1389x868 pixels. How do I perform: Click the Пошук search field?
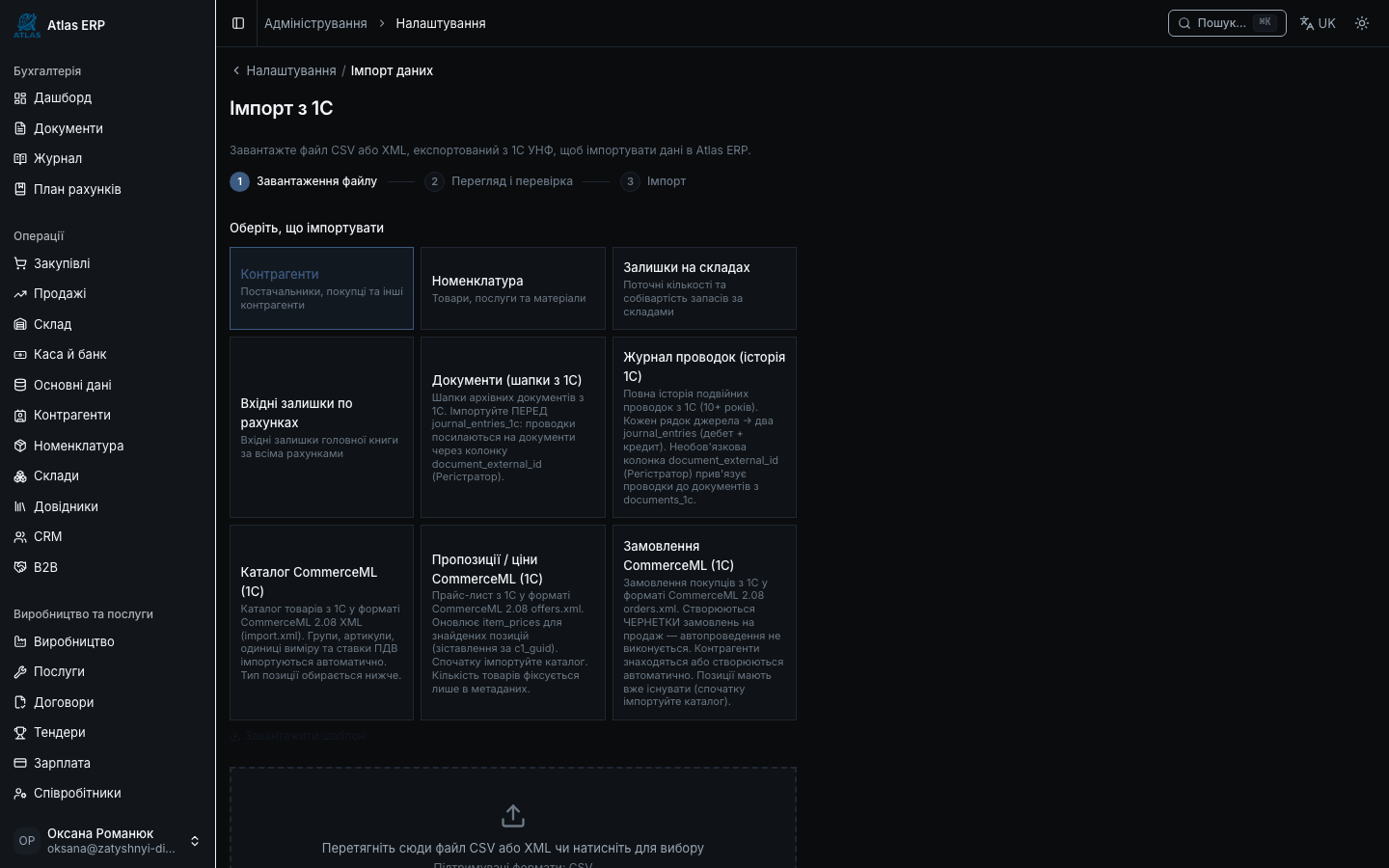coord(1227,23)
